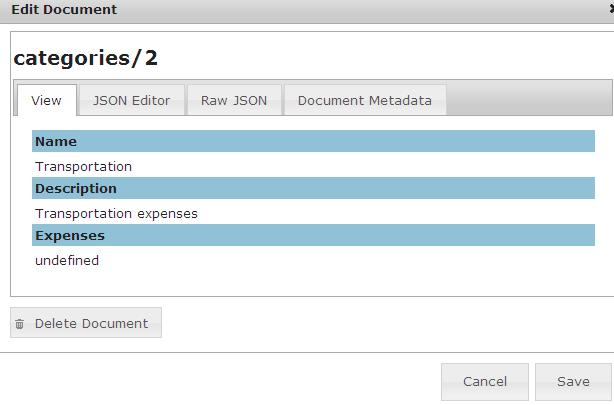The image size is (614, 405).
Task: Cancel editing the document
Action: point(485,381)
